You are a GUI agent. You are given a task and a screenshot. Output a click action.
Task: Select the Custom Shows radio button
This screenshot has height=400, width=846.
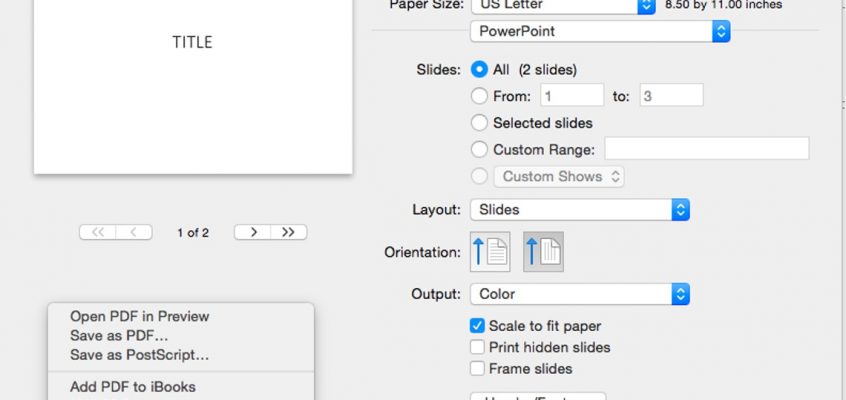pos(479,176)
